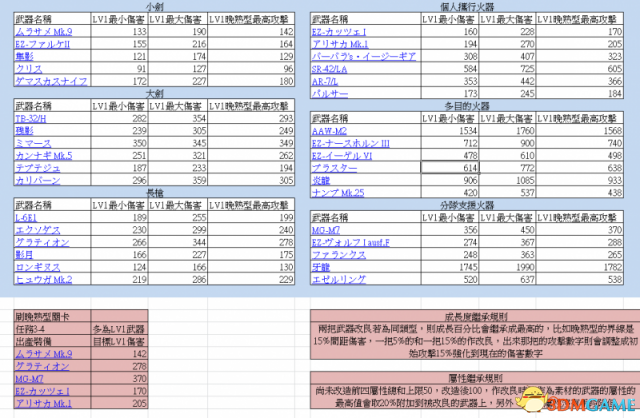
Task: Follow the EZ-ヴォルフ Iausf.F link
Action: click(351, 242)
